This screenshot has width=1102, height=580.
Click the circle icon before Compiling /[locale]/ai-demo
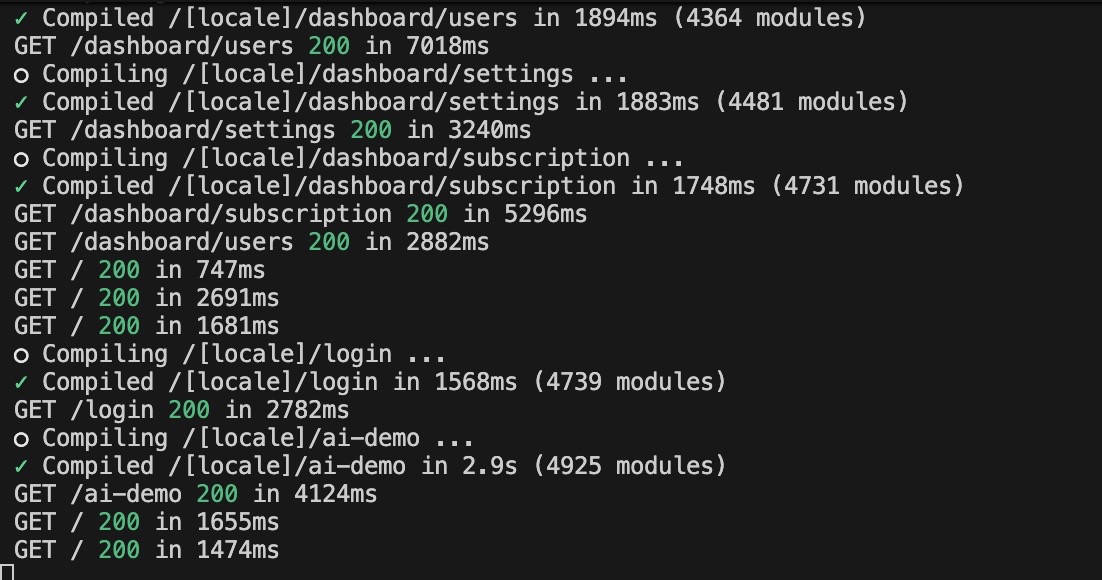point(21,439)
